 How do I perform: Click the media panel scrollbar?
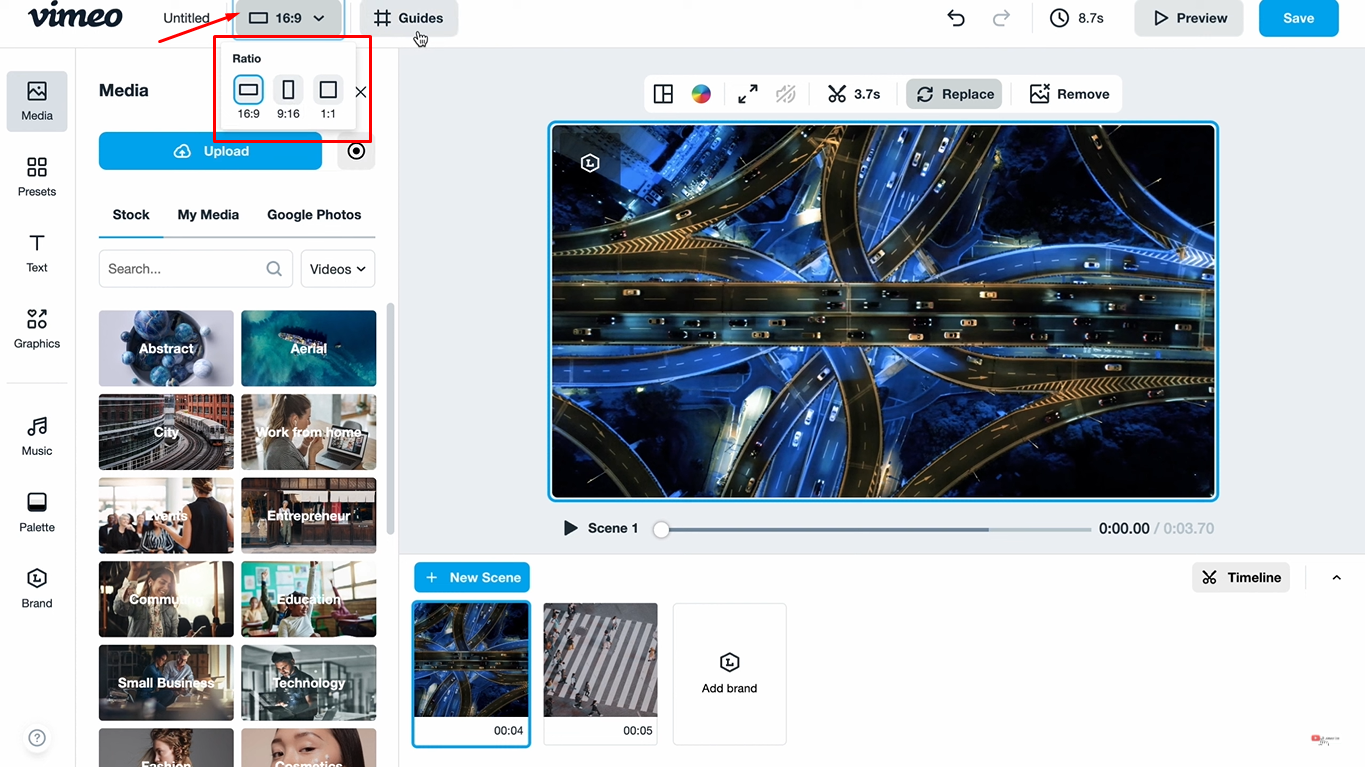click(390, 418)
